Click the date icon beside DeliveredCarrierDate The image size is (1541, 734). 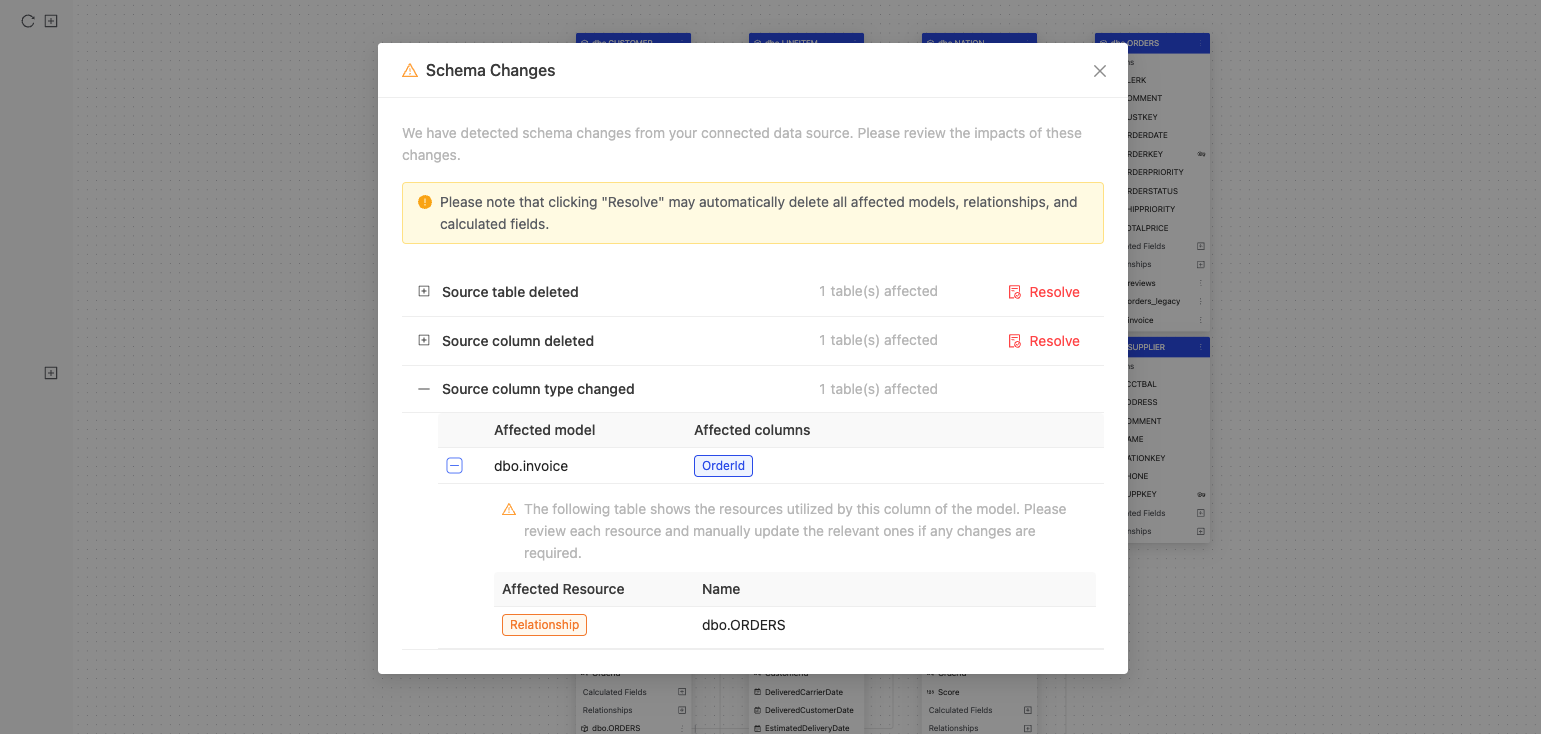(758, 692)
